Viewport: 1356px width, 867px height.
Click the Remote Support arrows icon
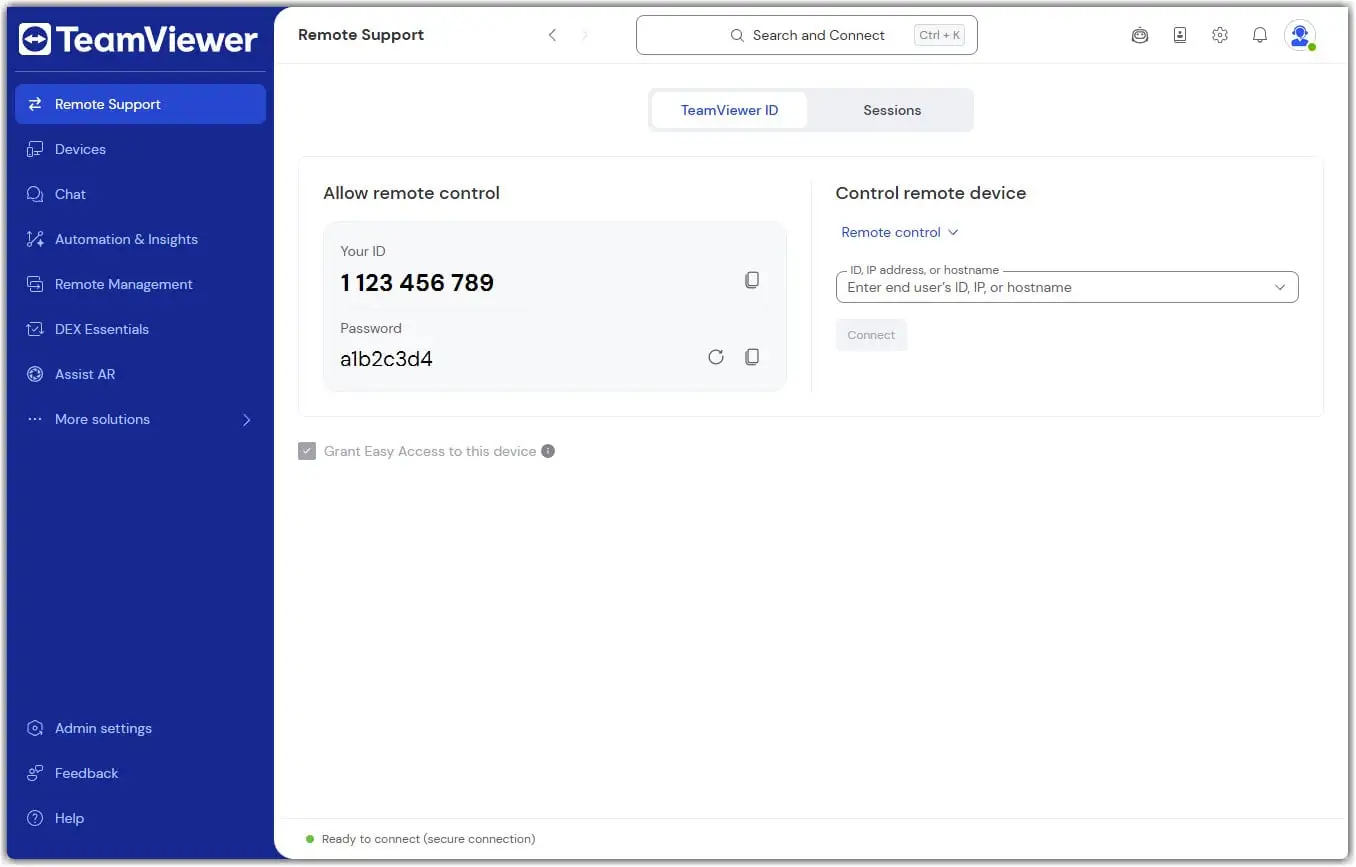tap(35, 104)
